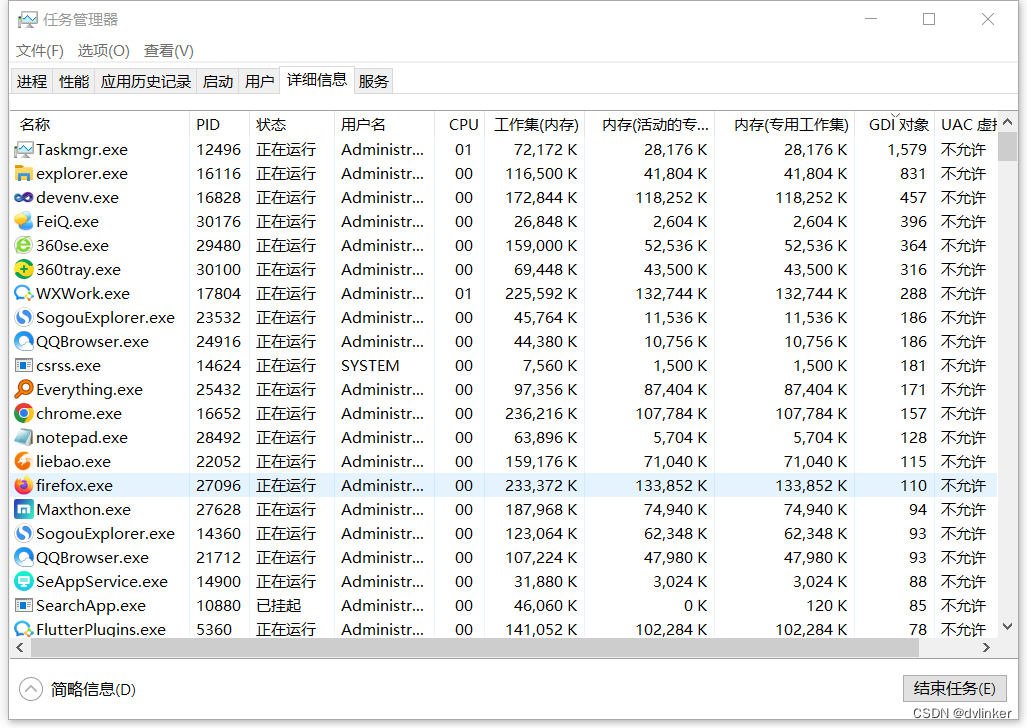Click the csrss.exe icon
The width and height of the screenshot is (1027, 728).
[24, 366]
